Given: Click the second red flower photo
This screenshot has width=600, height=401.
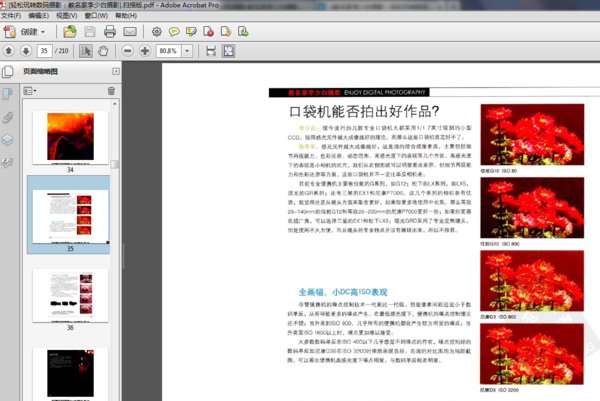Looking at the screenshot, I should point(532,208).
